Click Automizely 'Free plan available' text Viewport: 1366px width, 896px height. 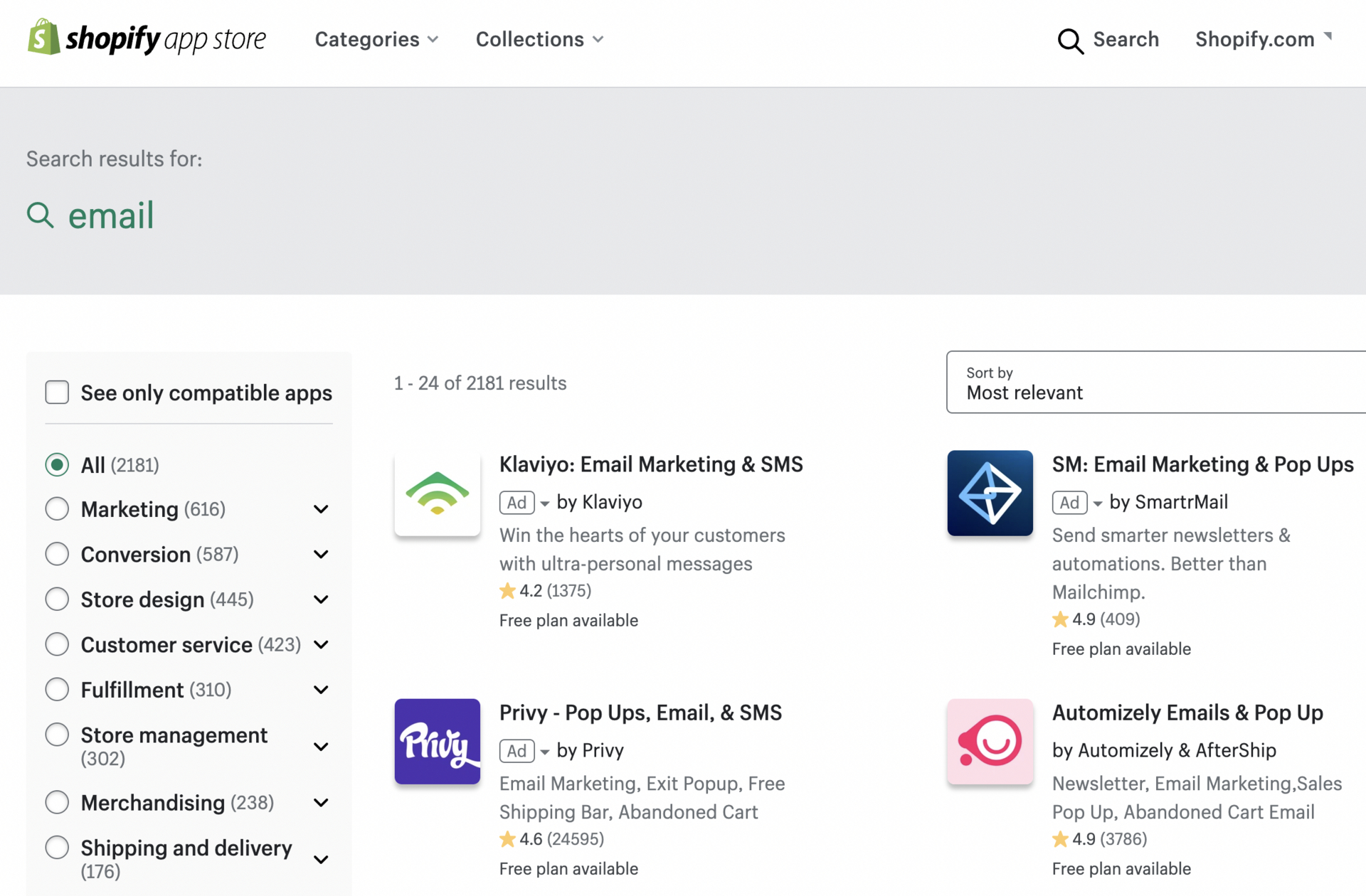click(1121, 868)
